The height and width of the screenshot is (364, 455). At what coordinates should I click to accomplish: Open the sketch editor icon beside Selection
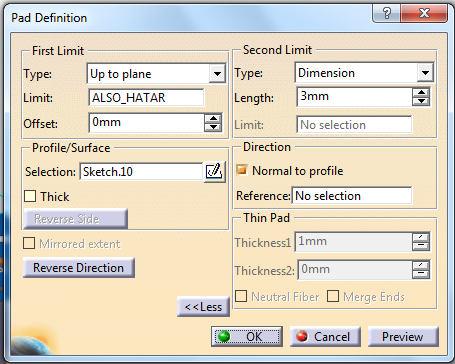[x=214, y=172]
